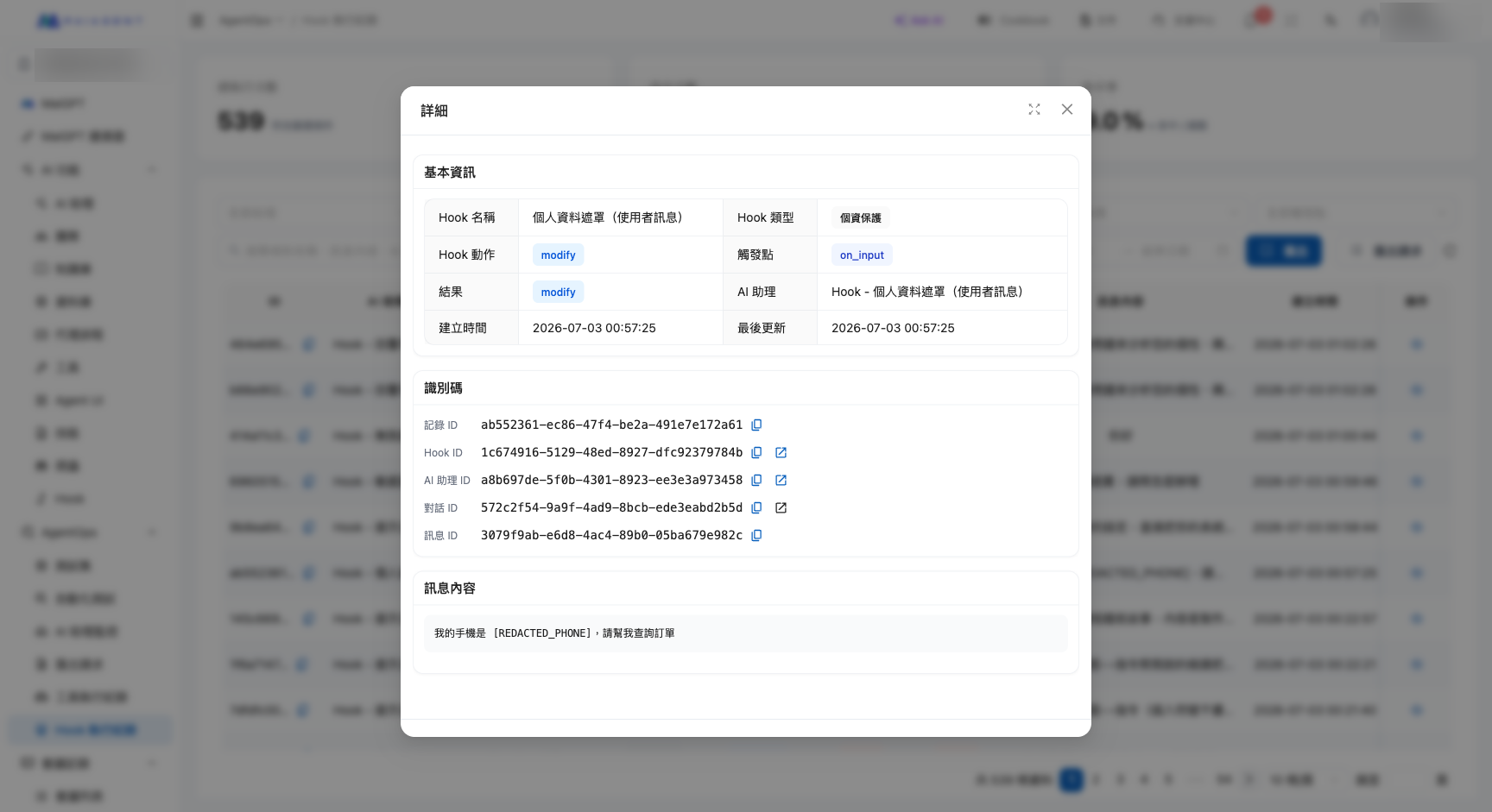Click the 結果 field label
The image size is (1492, 812).
pyautogui.click(x=451, y=292)
